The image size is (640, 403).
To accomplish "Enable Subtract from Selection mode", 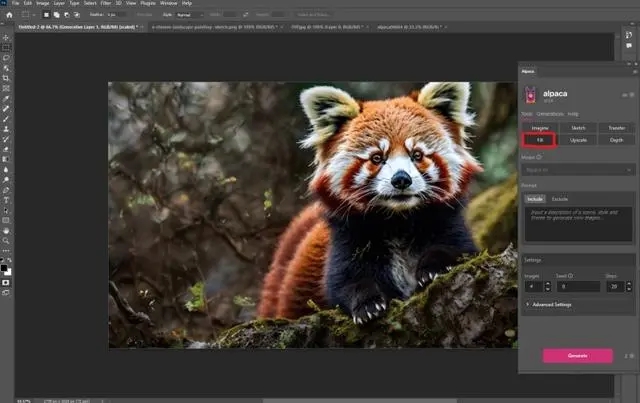I will 67,15.
